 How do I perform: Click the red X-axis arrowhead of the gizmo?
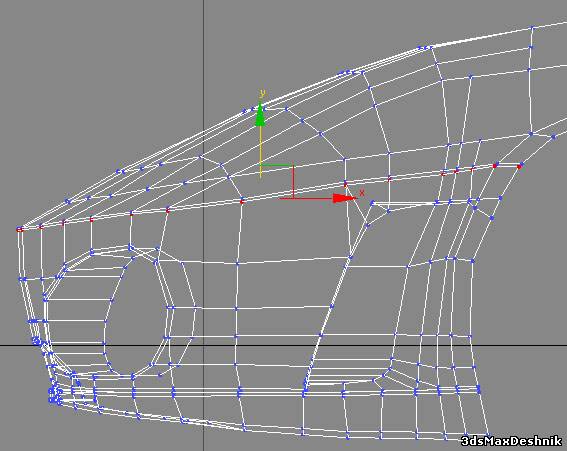coord(344,198)
